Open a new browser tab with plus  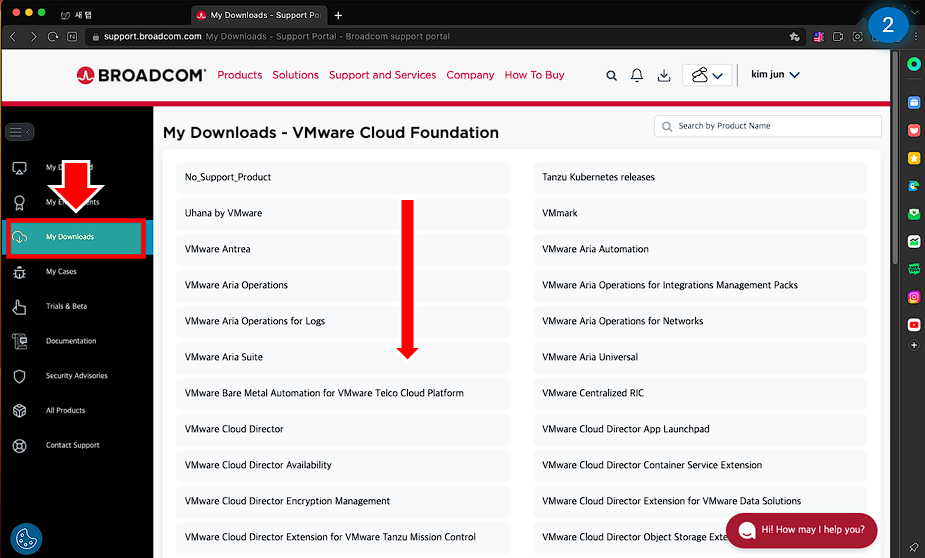(338, 15)
